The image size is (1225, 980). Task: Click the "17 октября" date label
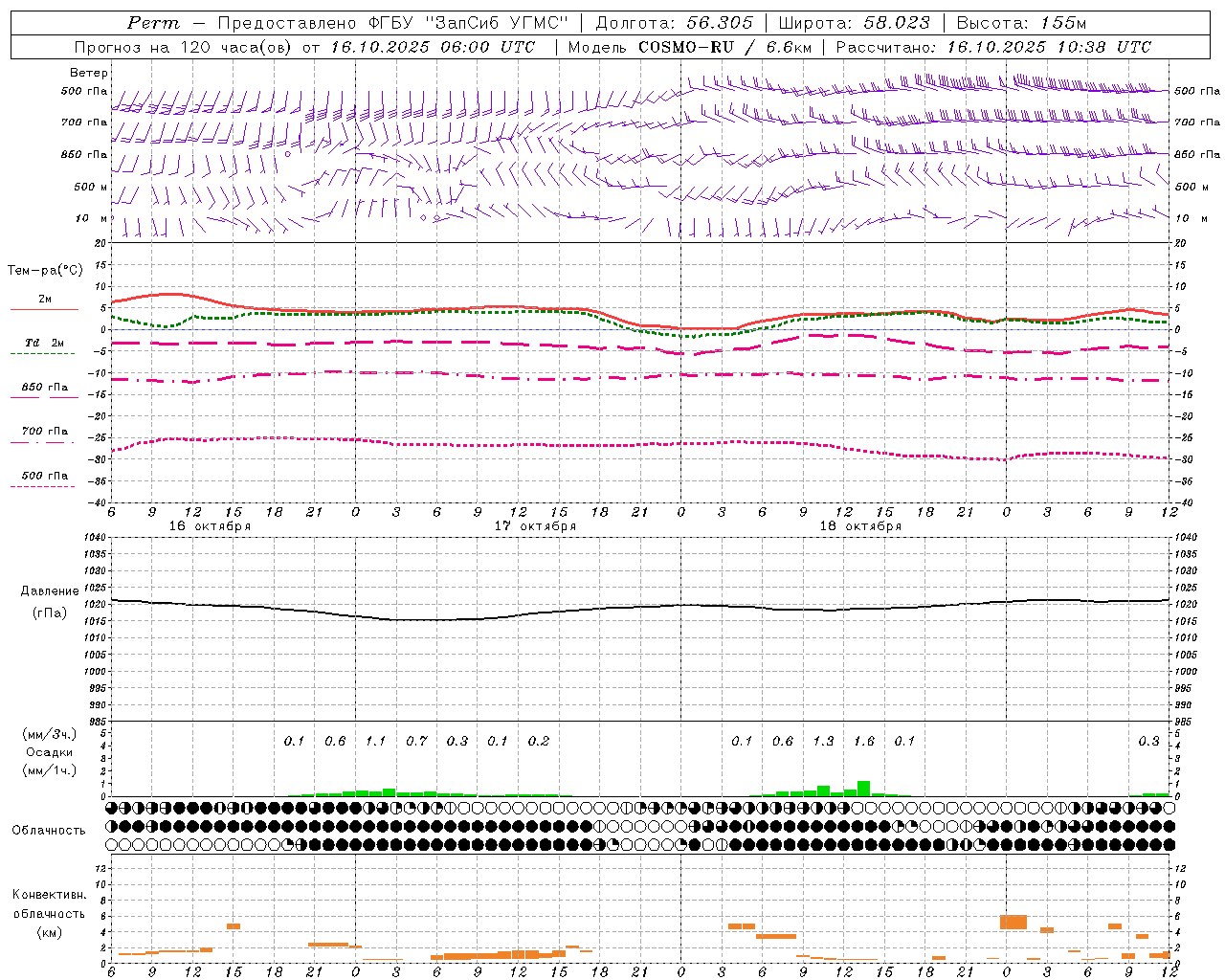click(535, 526)
